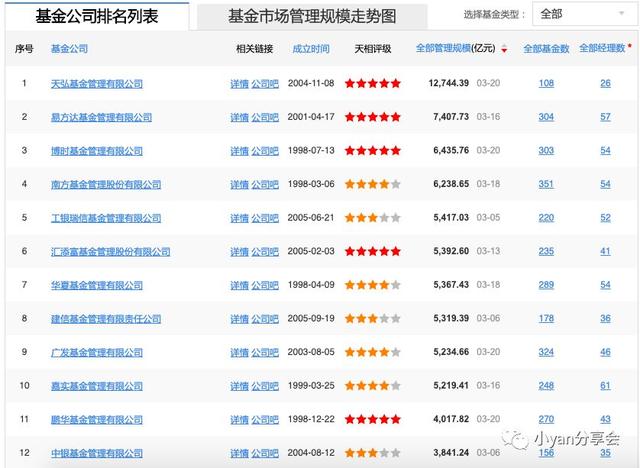This screenshot has width=640, height=468.
Task: Open 天弘基金管理有限公司 link
Action: 97,84
